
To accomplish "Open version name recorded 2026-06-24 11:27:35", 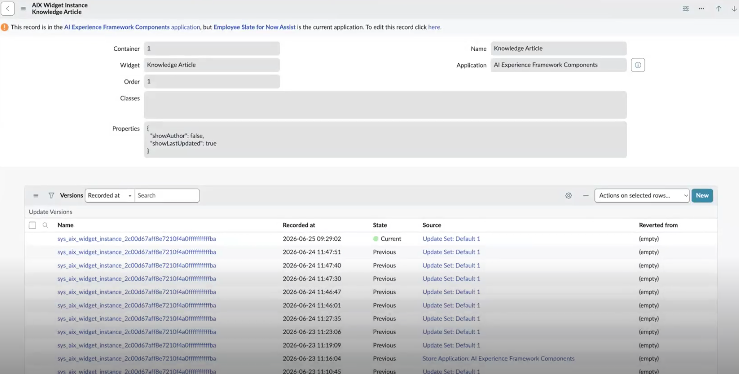I will [x=137, y=319].
